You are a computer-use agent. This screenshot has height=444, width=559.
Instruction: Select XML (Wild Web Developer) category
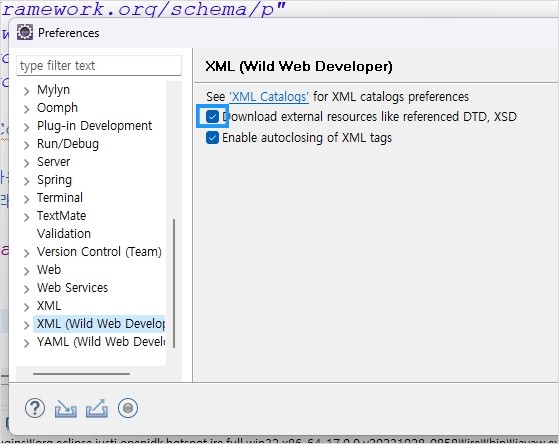tap(99, 323)
